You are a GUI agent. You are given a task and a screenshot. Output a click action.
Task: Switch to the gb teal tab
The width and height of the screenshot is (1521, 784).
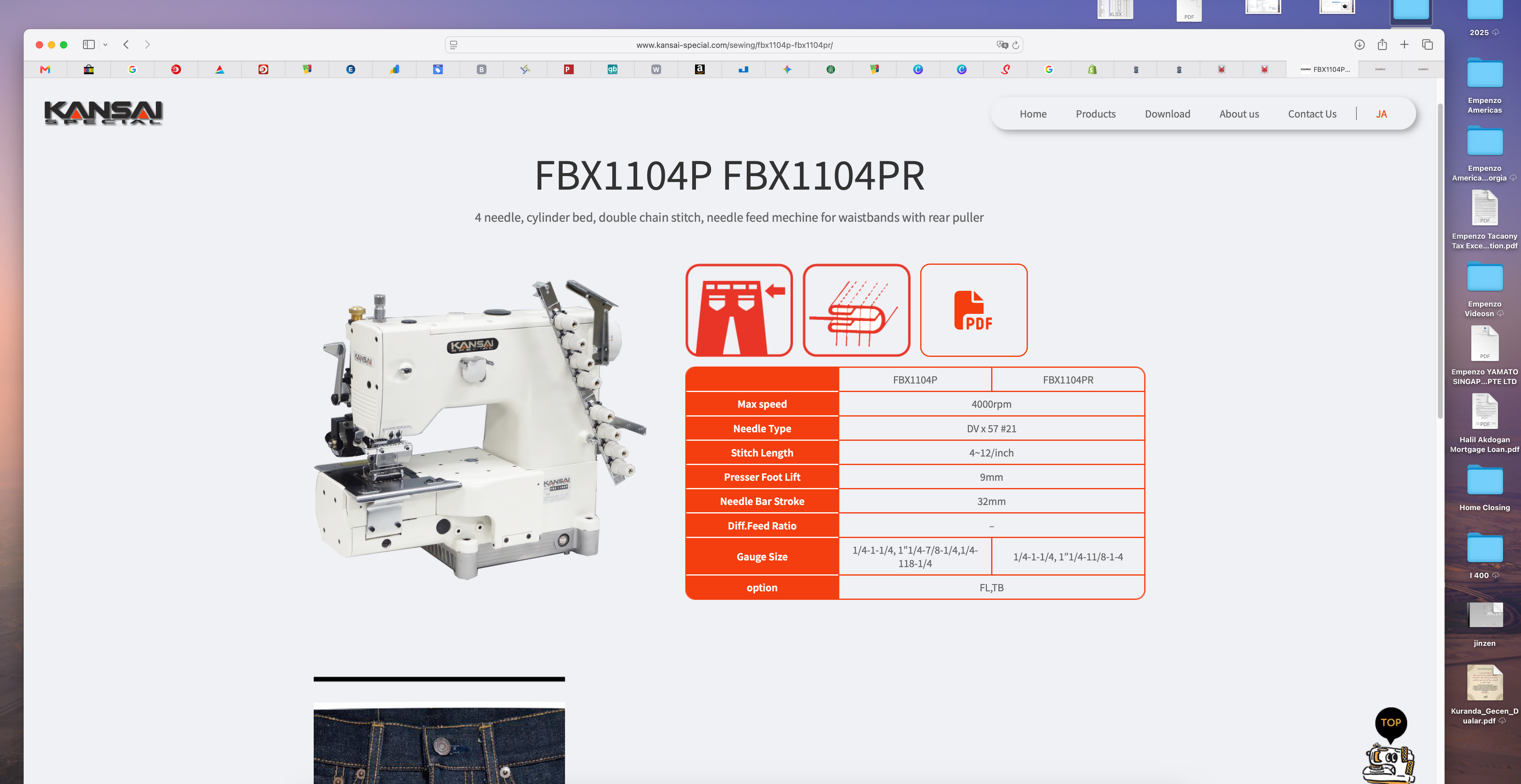click(x=612, y=70)
